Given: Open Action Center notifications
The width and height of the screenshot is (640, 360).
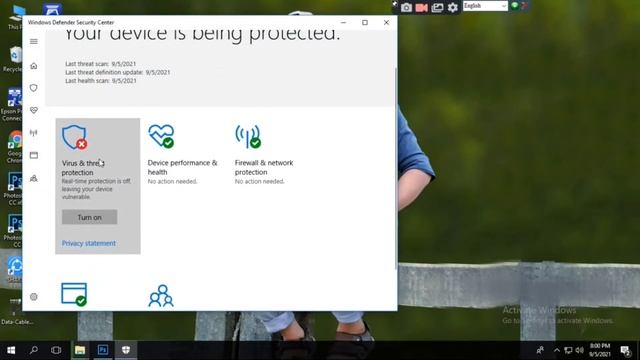Looking at the screenshot, I should pyautogui.click(x=625, y=350).
